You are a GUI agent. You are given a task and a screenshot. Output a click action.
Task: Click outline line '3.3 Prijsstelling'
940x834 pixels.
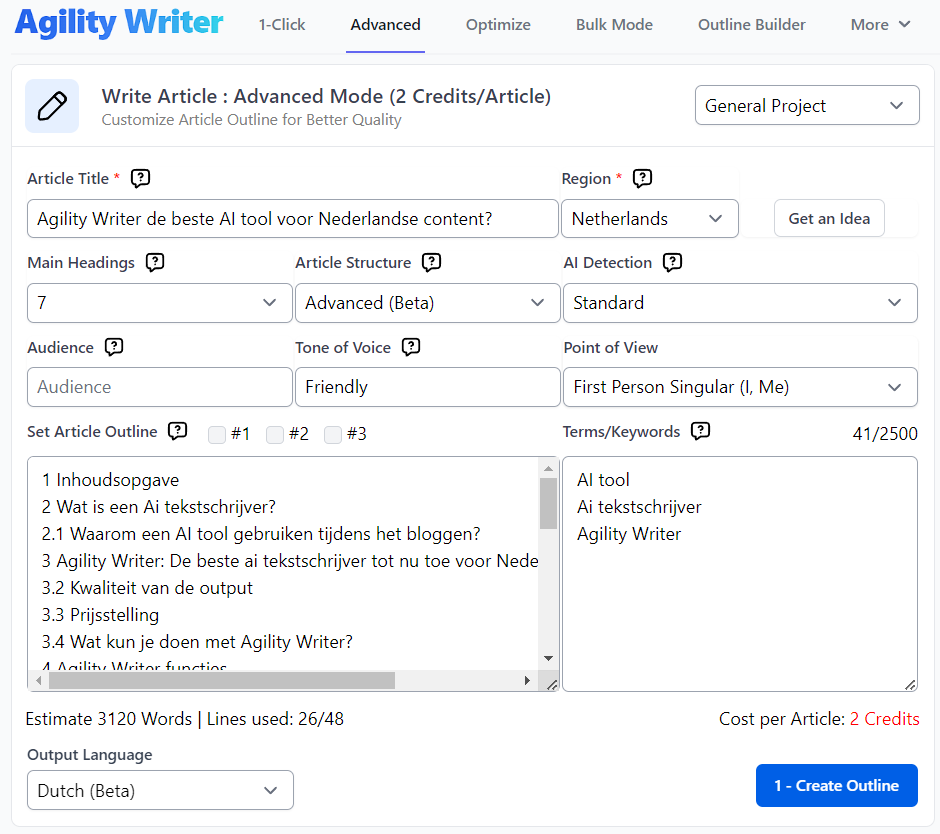(x=100, y=615)
